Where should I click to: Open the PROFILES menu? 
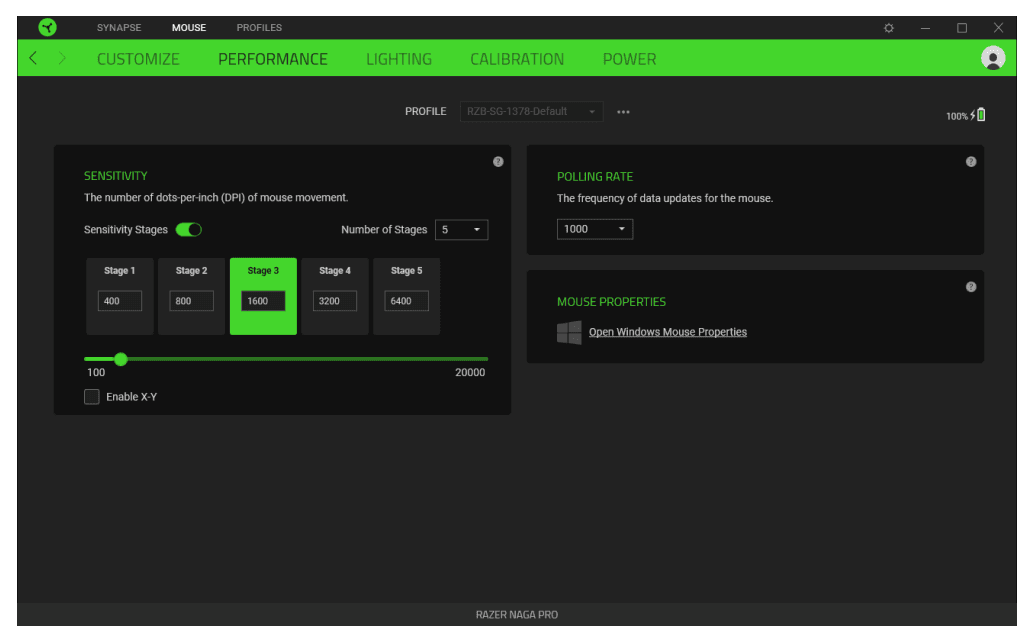(x=259, y=27)
